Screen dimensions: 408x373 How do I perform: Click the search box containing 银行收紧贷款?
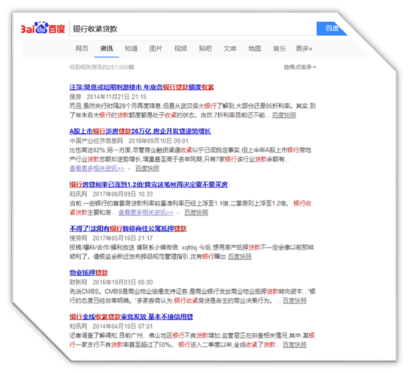[193, 29]
